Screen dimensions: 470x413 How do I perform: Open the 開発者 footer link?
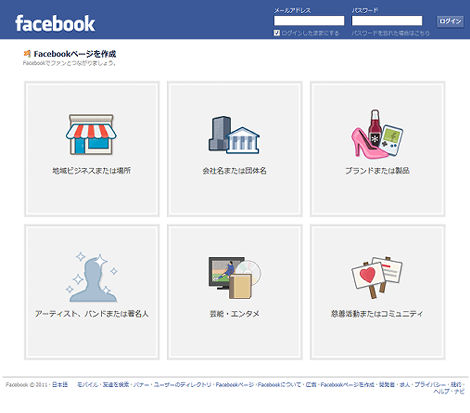(x=387, y=385)
